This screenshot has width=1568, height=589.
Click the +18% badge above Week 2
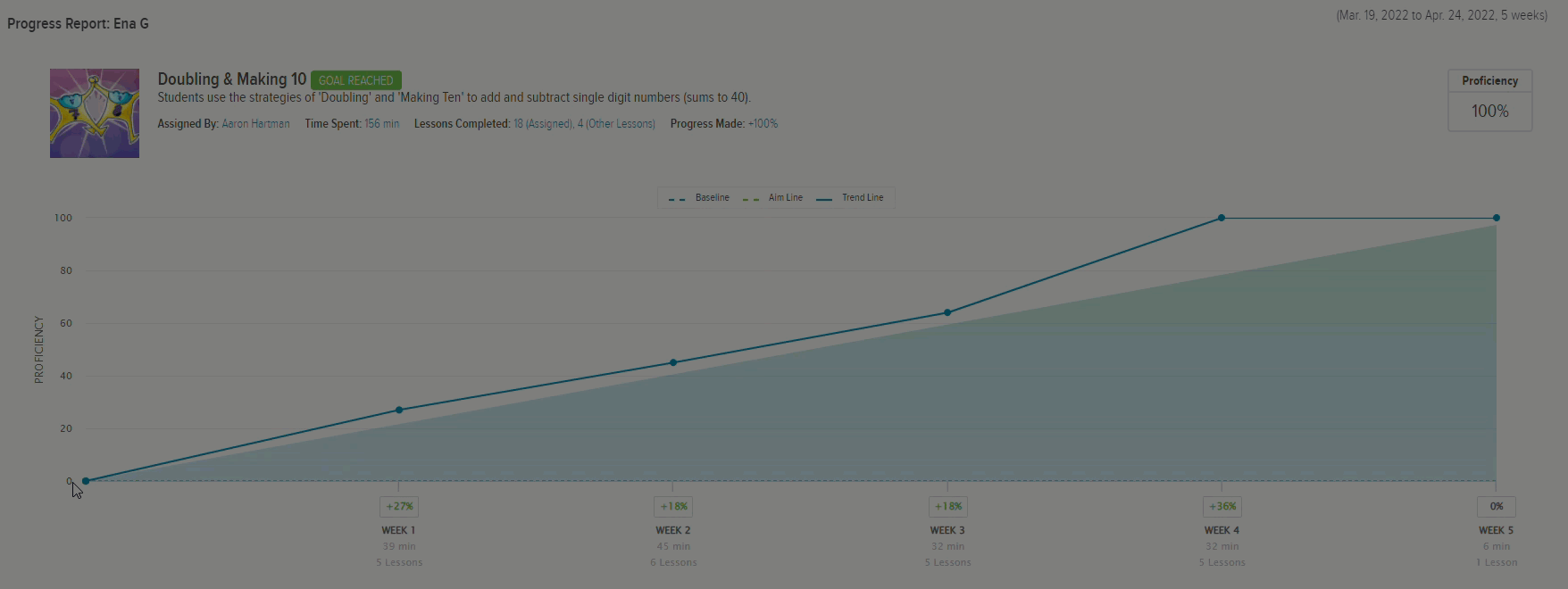673,506
